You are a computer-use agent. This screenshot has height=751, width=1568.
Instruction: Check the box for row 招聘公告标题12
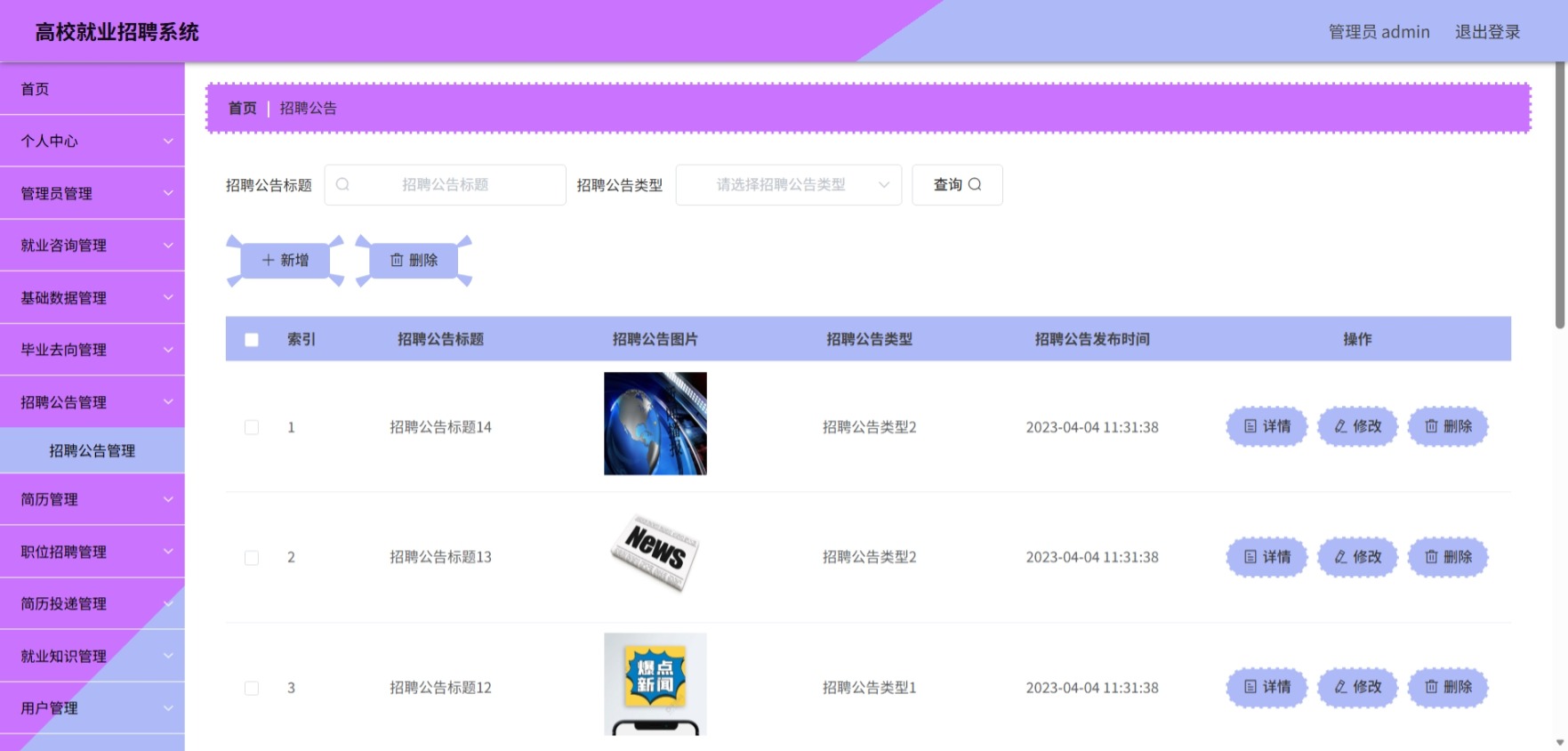coord(252,688)
